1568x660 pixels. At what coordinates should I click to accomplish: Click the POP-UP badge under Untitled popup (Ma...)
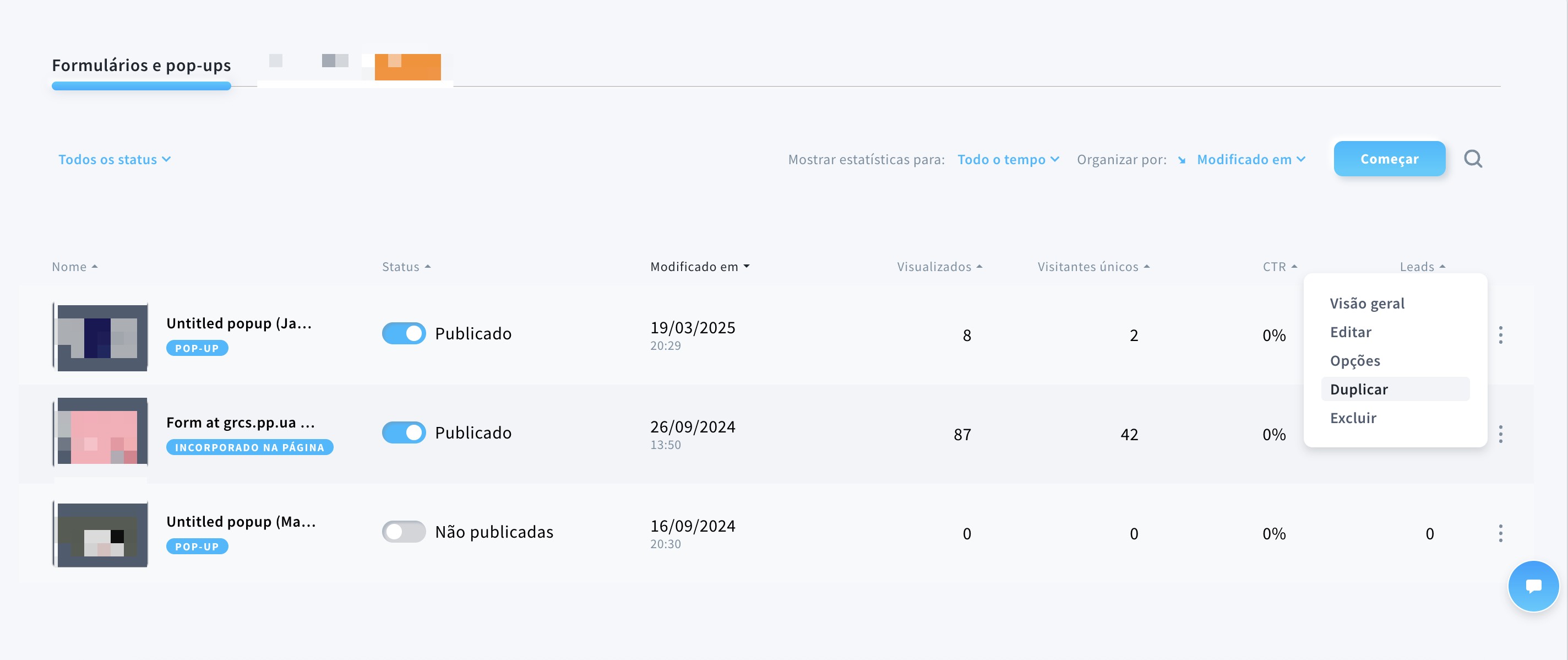click(197, 547)
